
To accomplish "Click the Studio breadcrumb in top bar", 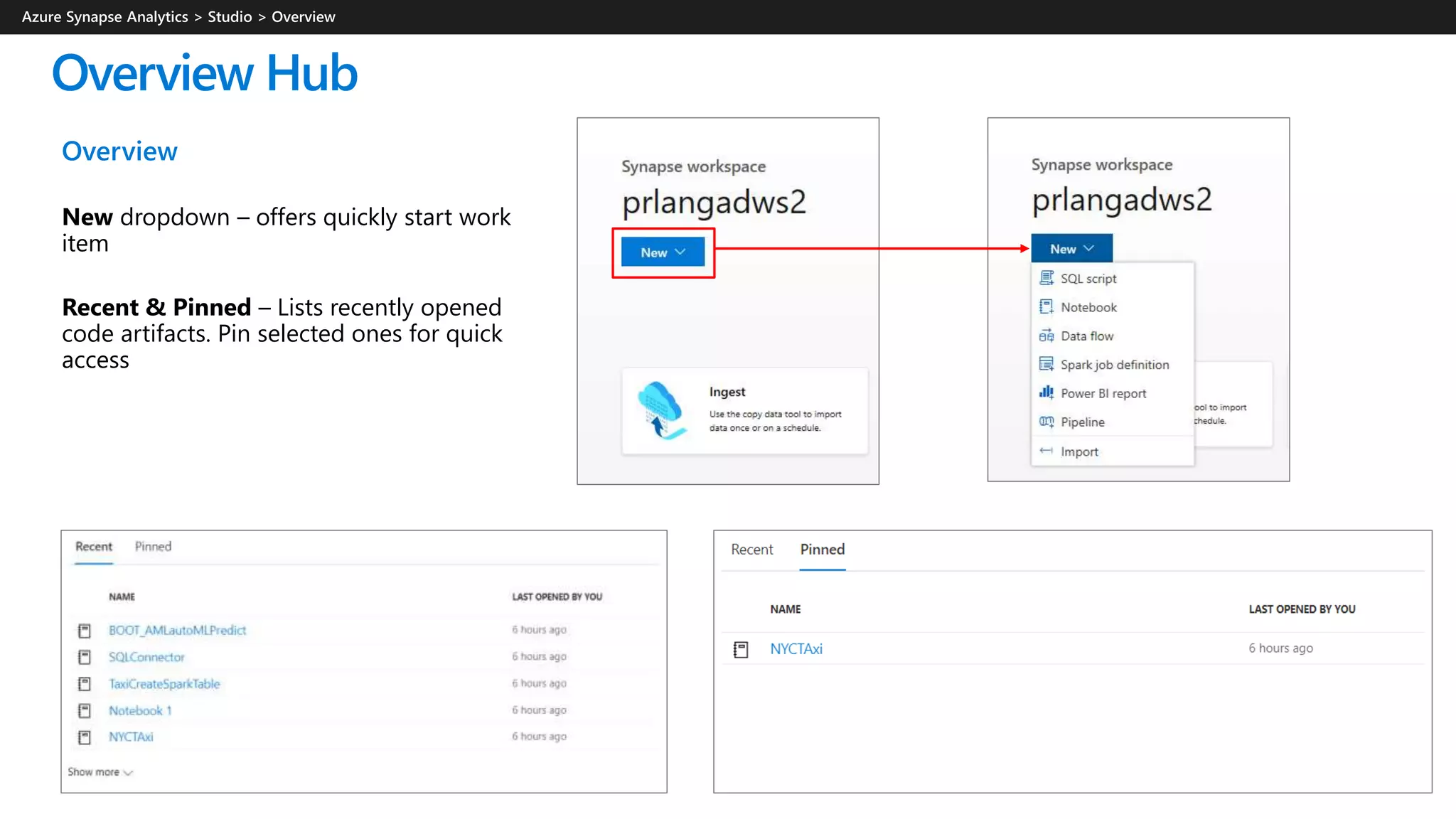I will 230,17.
